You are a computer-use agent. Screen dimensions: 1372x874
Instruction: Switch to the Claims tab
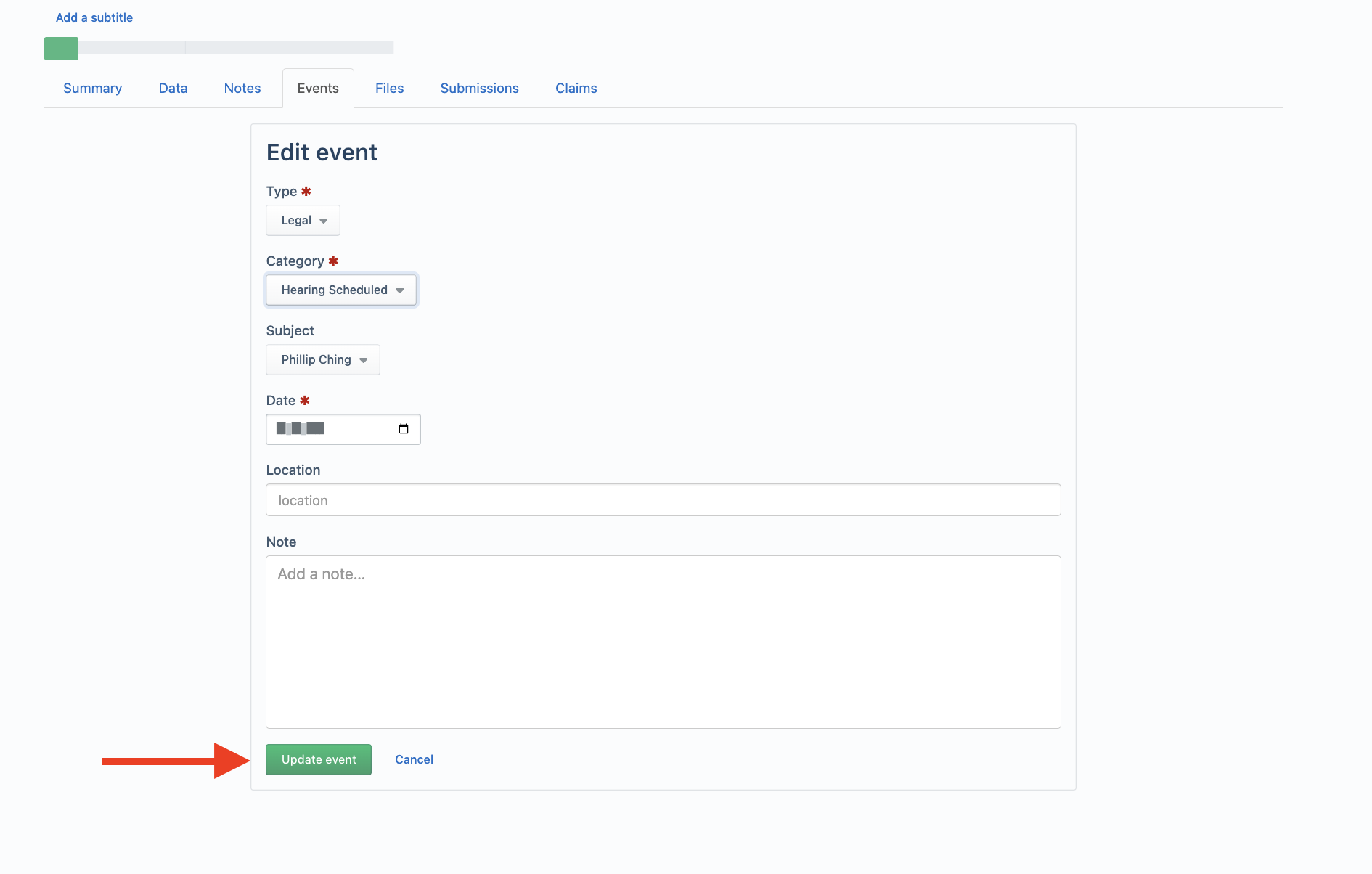(576, 89)
